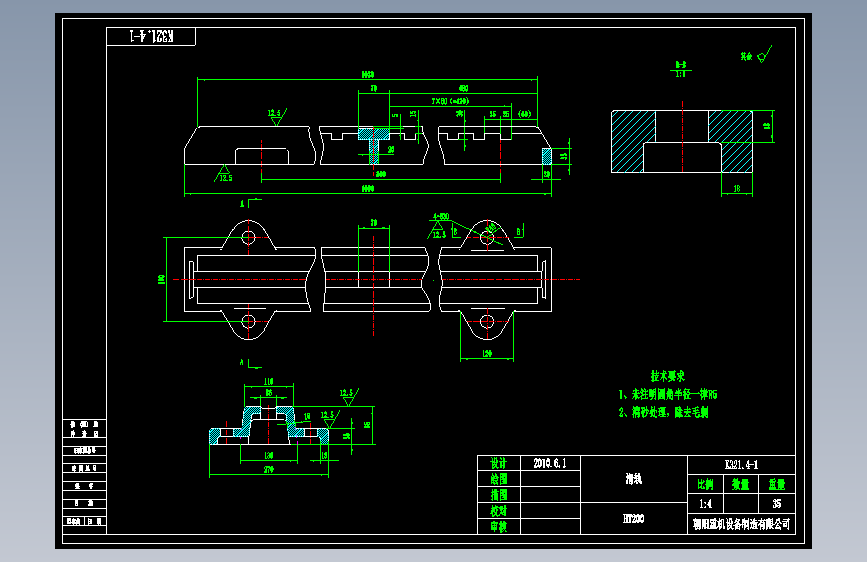
Task: Click the '绘图' row label
Action: [498, 478]
